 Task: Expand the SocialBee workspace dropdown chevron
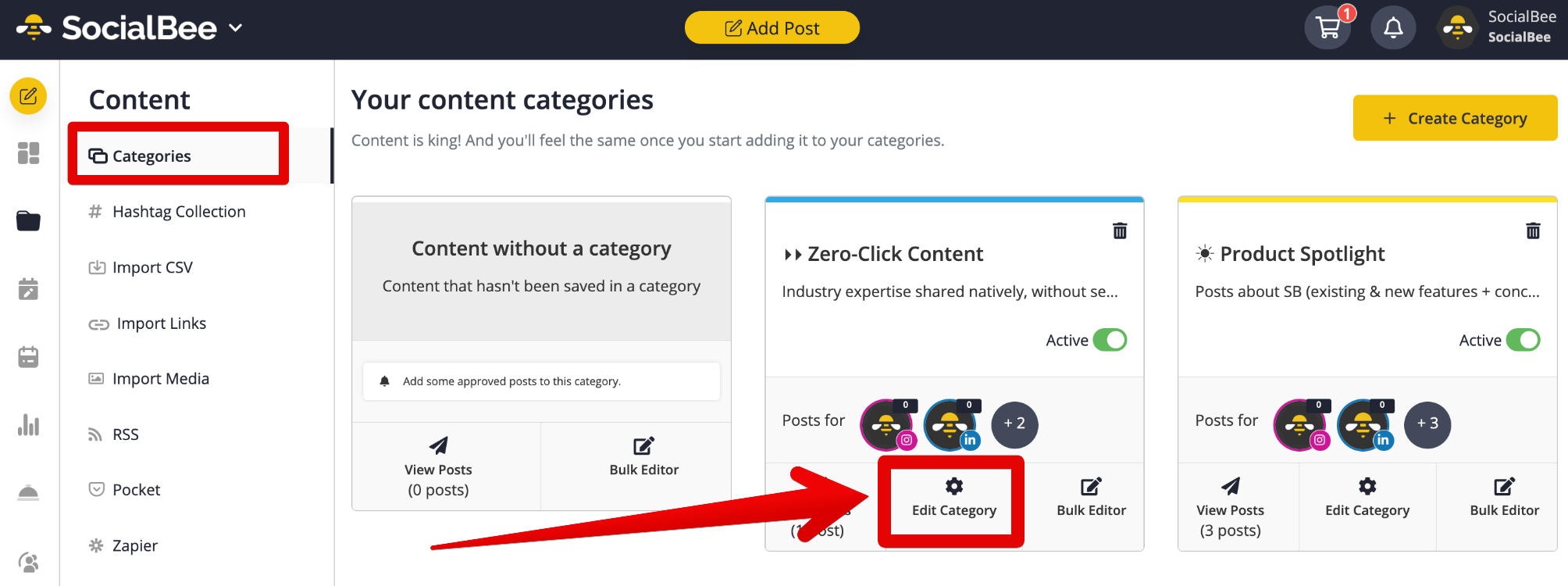pyautogui.click(x=235, y=28)
